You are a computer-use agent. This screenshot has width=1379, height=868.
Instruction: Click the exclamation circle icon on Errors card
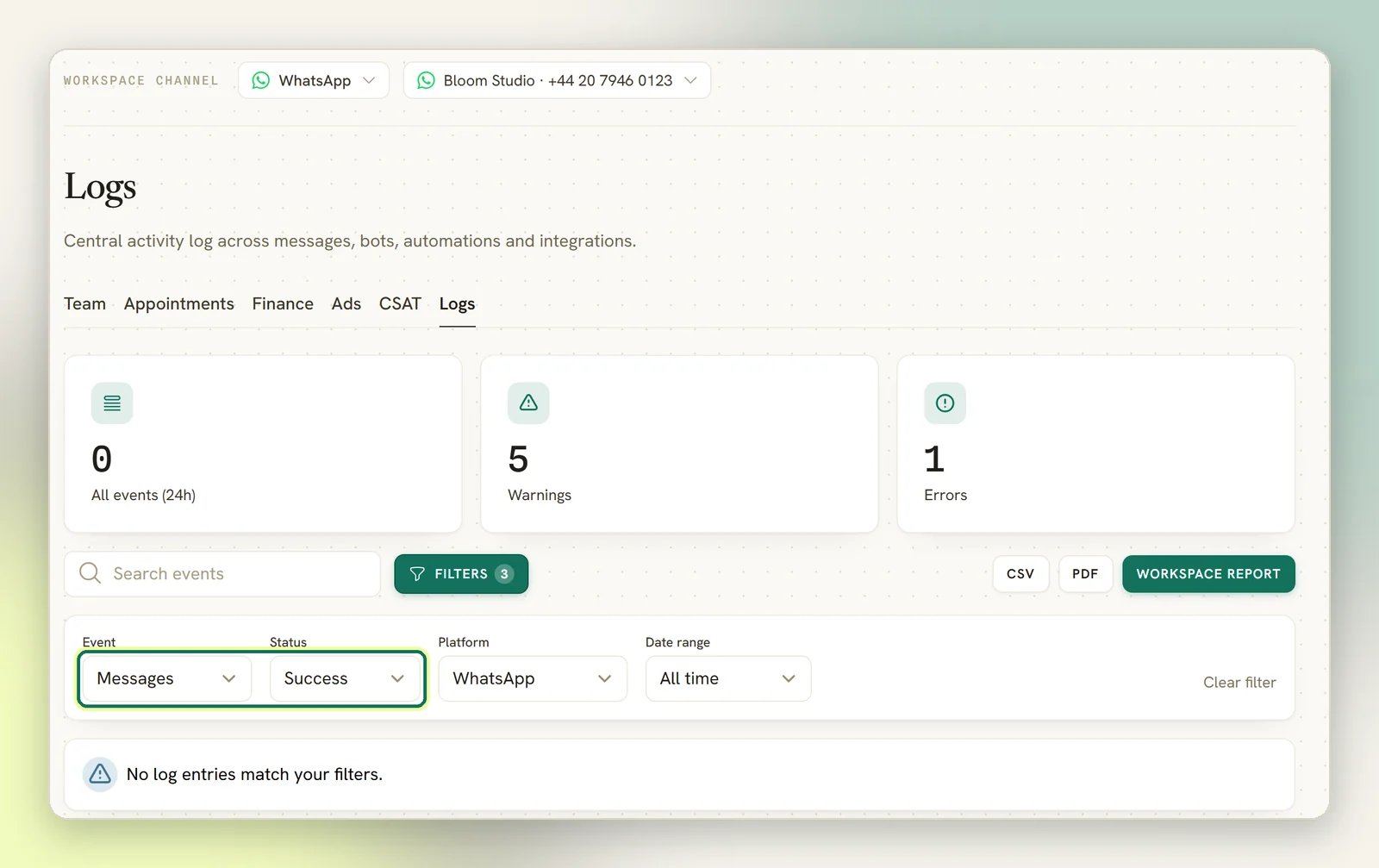[945, 403]
